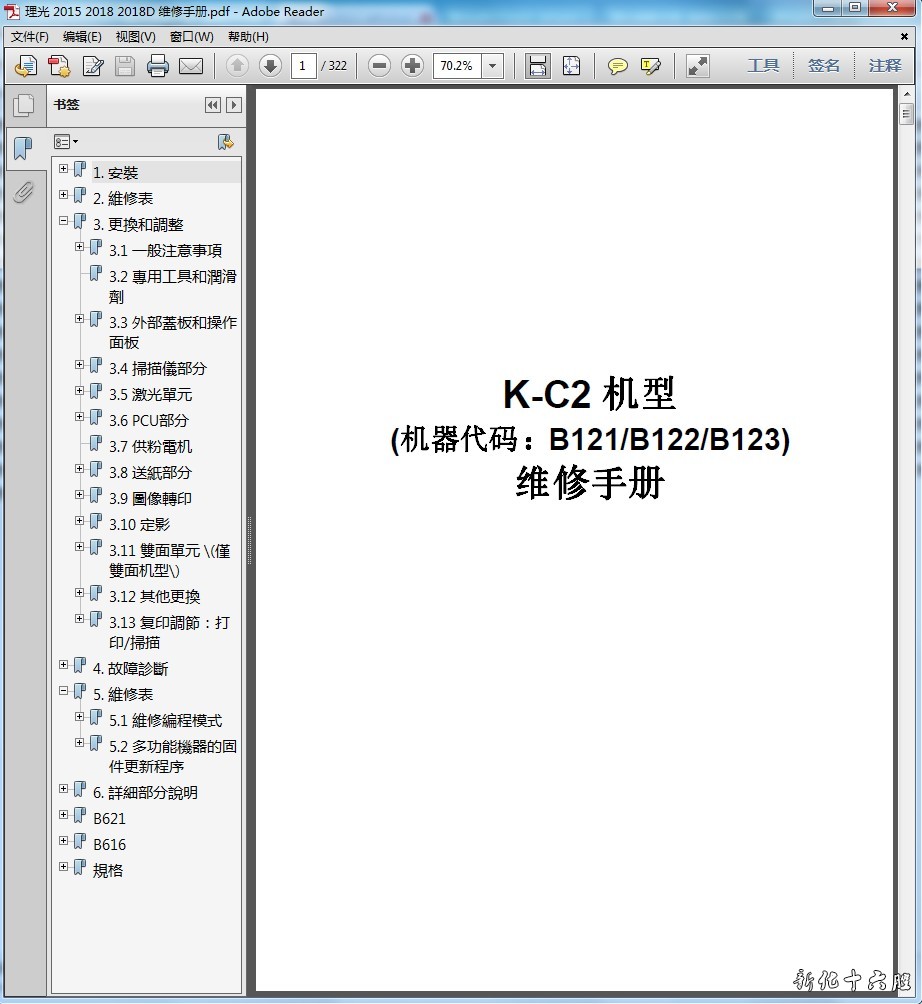
Task: Collapse the 3. 更換和調整 bookmark
Action: point(64,221)
